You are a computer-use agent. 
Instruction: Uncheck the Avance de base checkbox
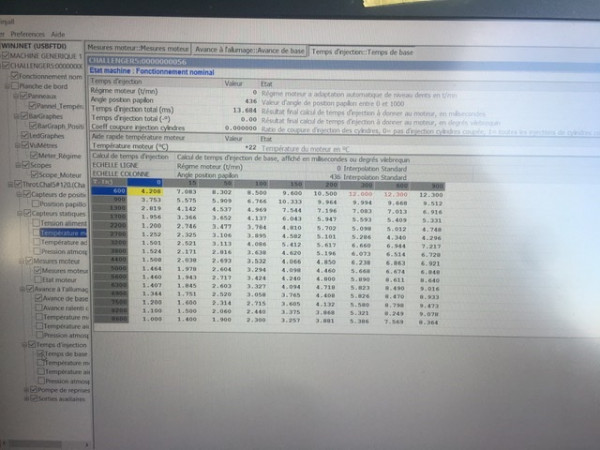click(x=38, y=298)
